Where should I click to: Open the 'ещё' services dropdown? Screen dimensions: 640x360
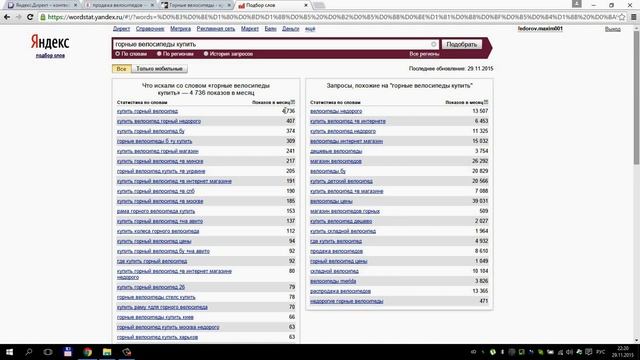[x=310, y=29]
